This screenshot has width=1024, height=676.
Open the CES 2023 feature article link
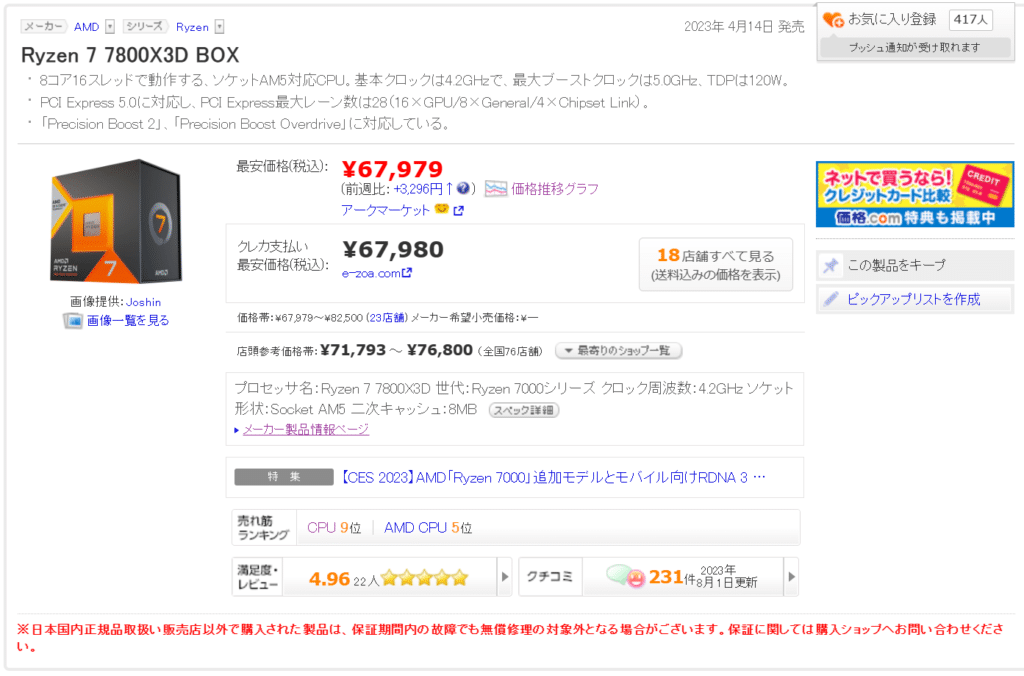(552, 477)
